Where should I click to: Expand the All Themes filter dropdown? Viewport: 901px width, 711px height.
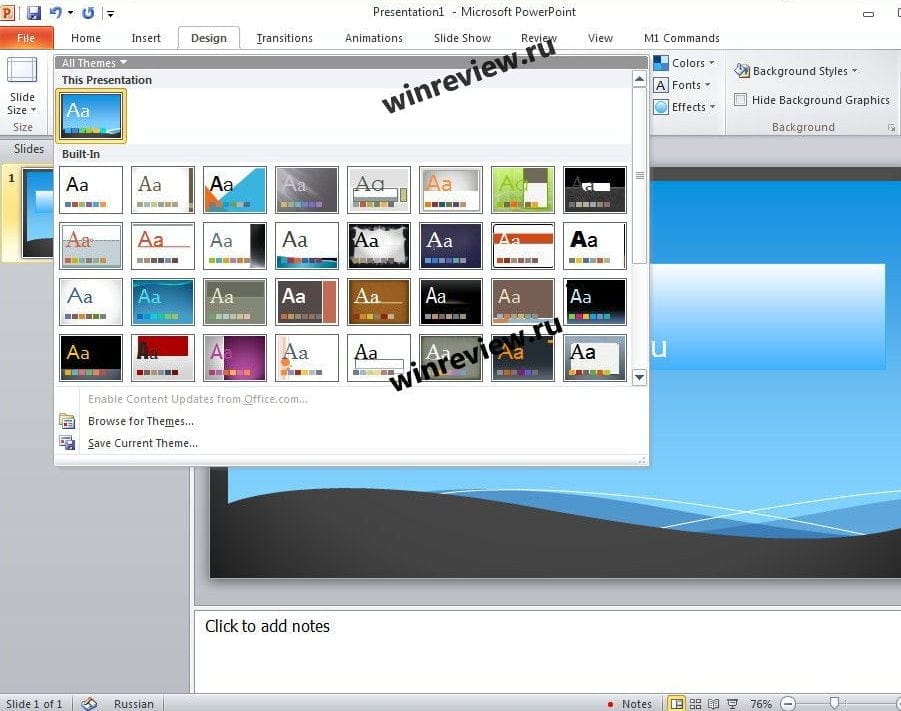point(94,63)
